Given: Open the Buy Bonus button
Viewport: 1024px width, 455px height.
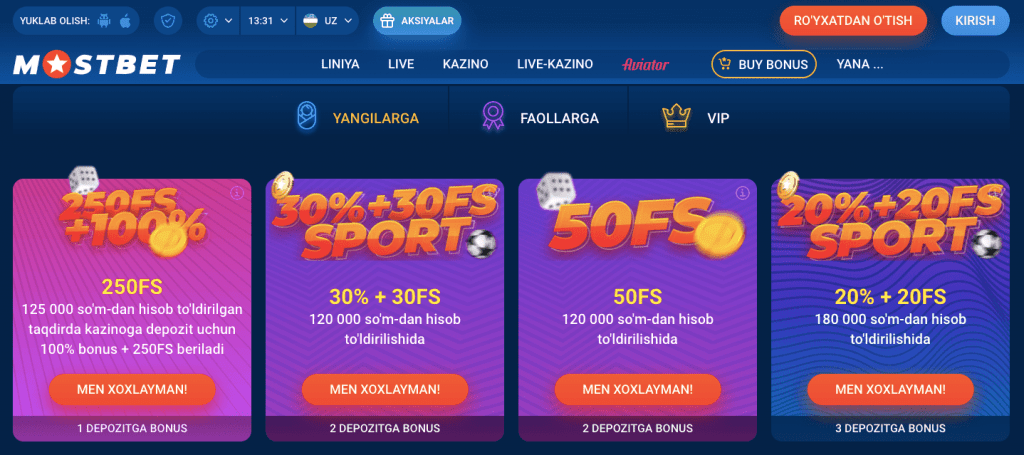Looking at the screenshot, I should tap(763, 65).
